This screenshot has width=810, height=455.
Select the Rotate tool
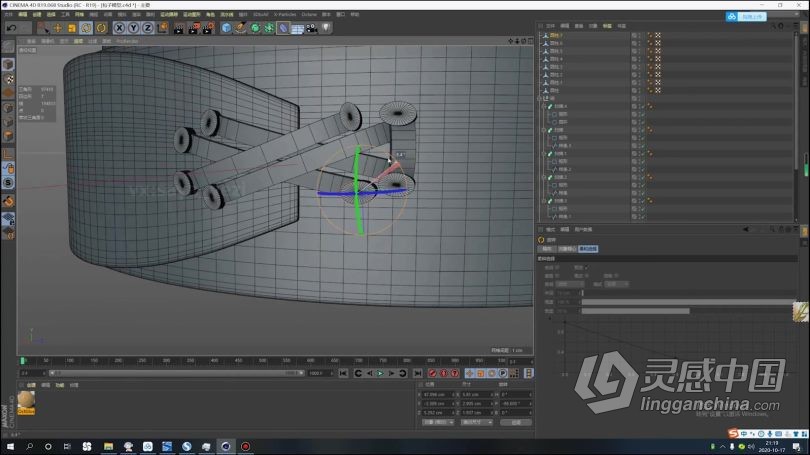coord(86,28)
